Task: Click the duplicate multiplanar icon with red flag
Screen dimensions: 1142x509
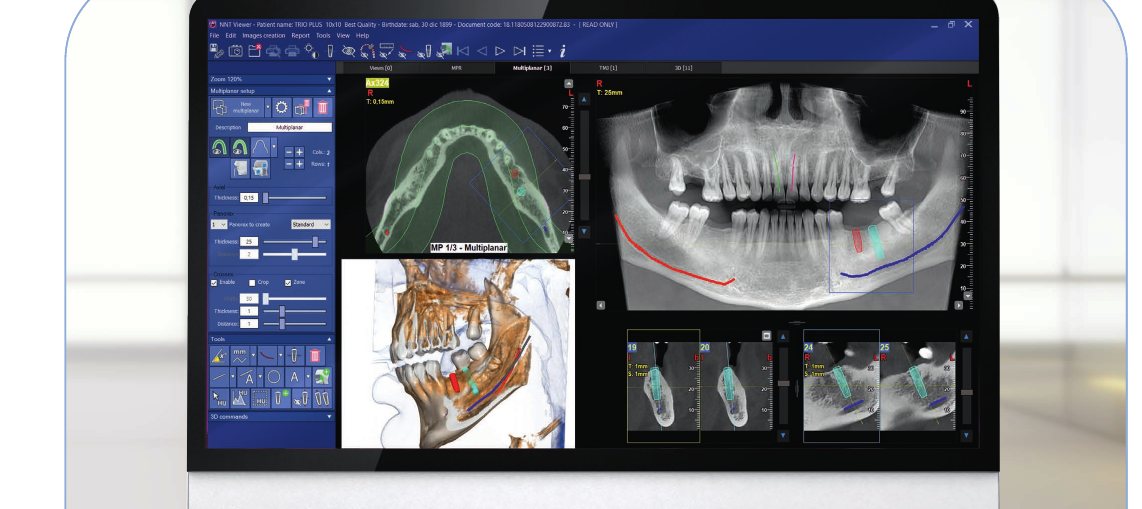Action: point(302,107)
